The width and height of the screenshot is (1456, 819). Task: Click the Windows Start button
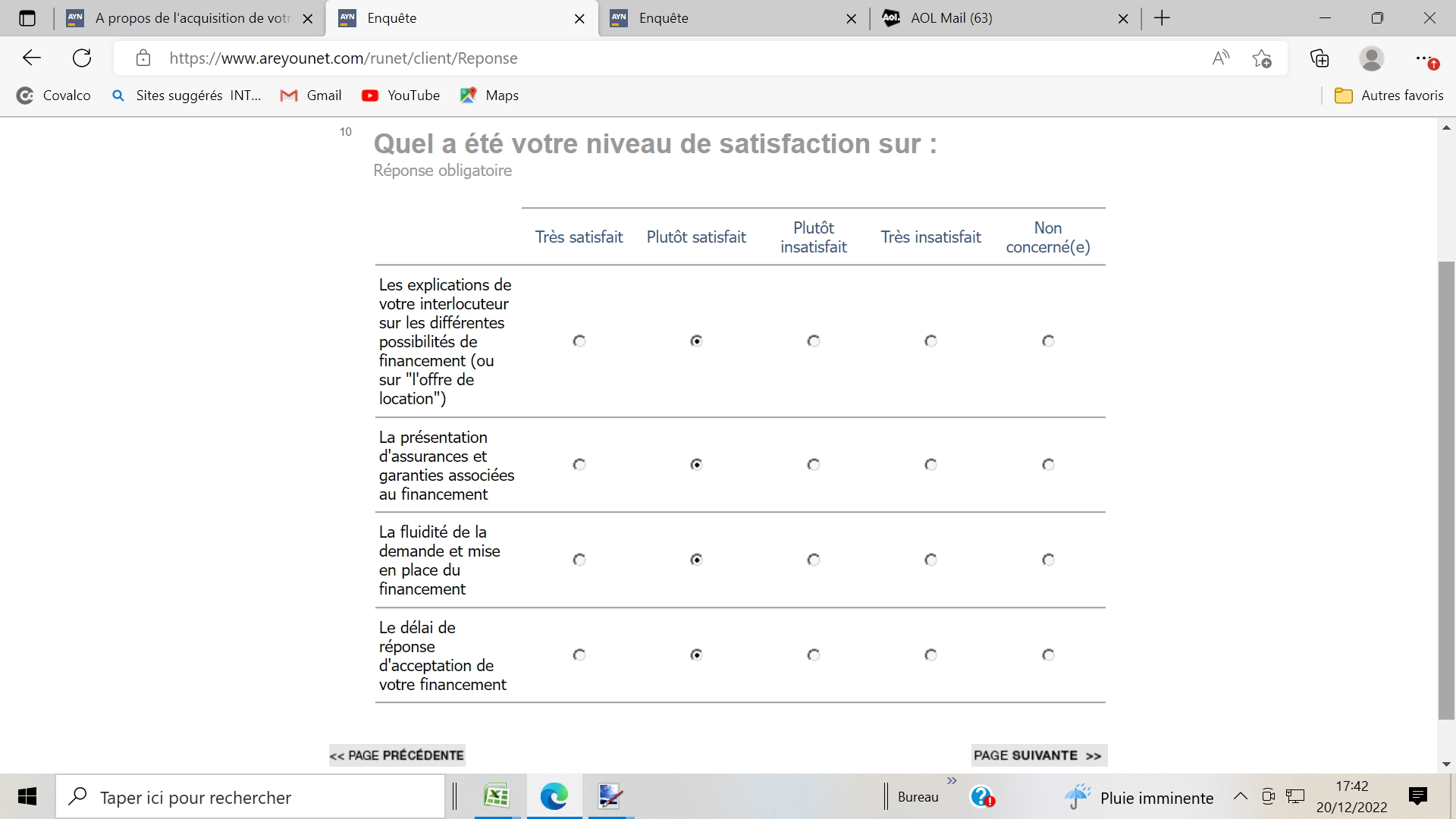tap(27, 796)
